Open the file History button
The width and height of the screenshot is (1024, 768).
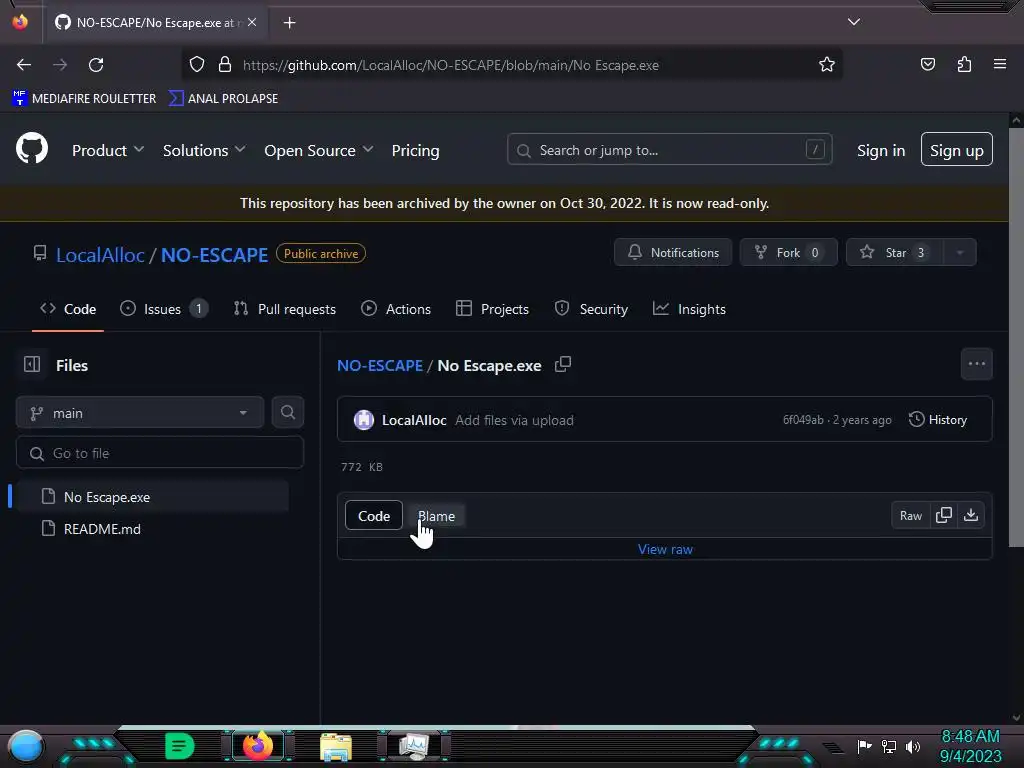point(938,419)
